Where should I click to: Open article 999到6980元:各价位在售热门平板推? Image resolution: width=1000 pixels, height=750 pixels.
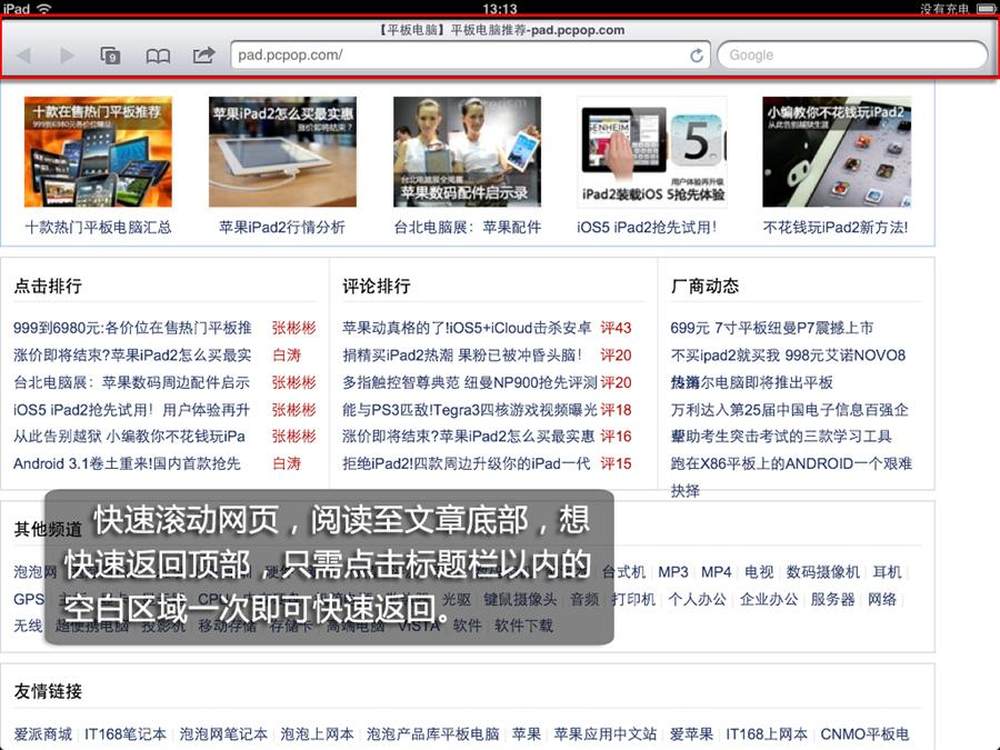(x=133, y=328)
